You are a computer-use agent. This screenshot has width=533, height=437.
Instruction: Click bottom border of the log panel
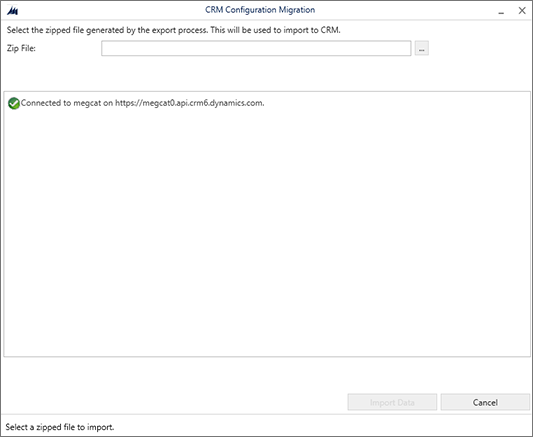(x=267, y=356)
